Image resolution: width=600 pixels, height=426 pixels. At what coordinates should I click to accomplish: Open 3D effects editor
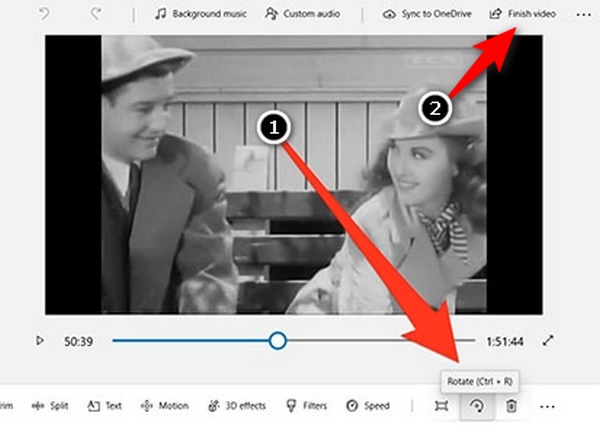[x=236, y=406]
